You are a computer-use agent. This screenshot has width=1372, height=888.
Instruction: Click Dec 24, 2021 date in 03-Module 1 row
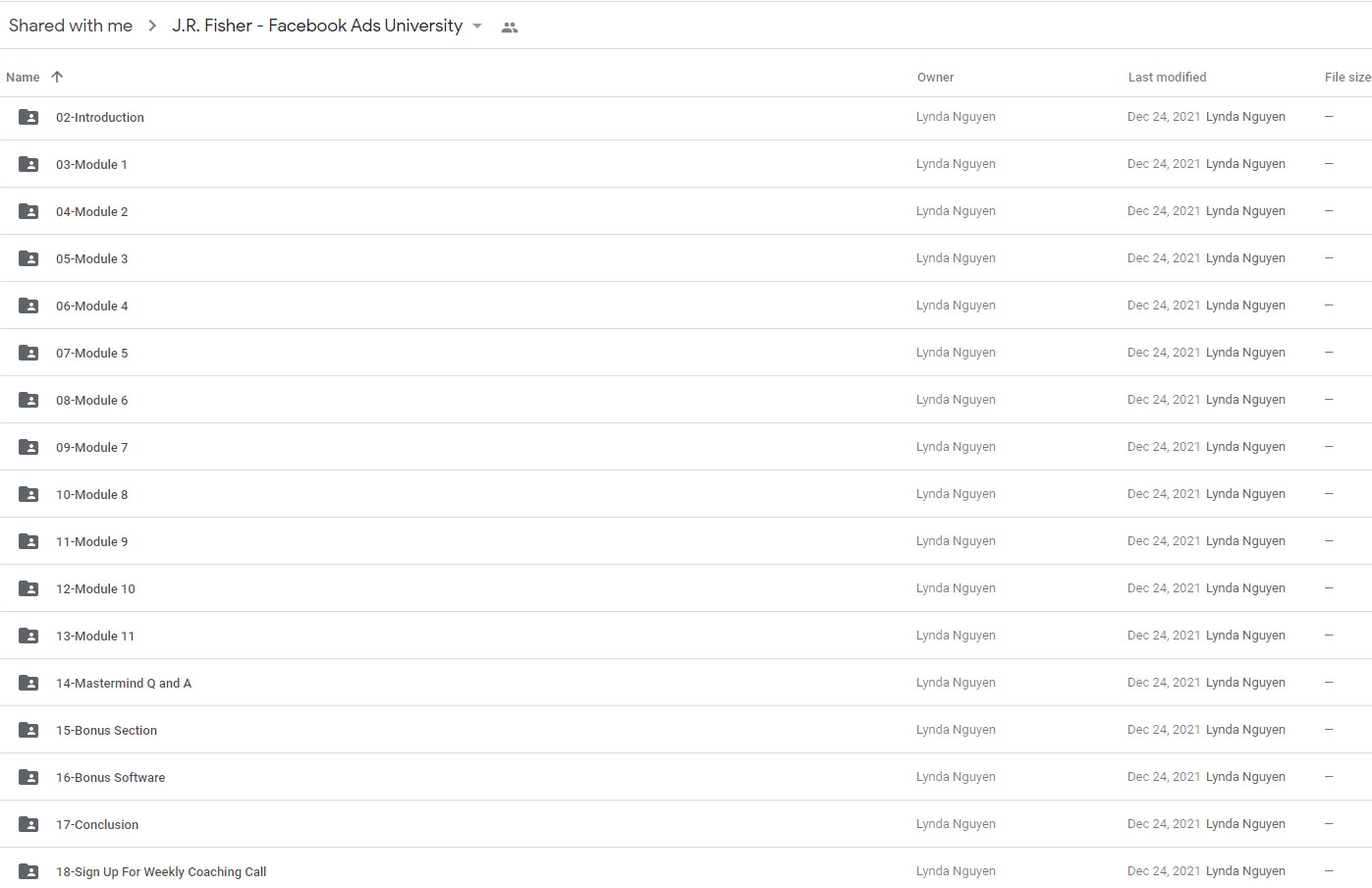point(1164,163)
